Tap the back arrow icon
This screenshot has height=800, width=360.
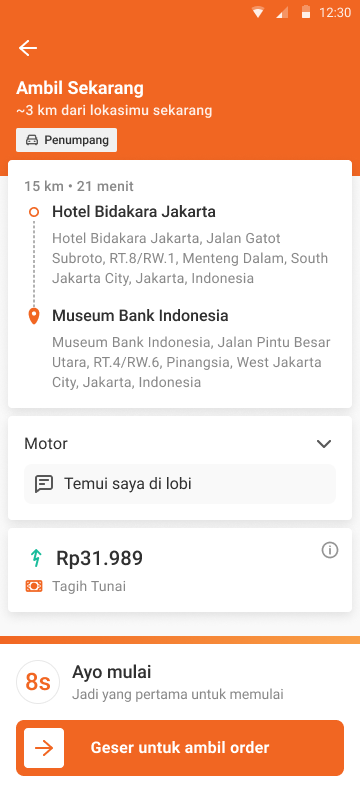click(28, 48)
